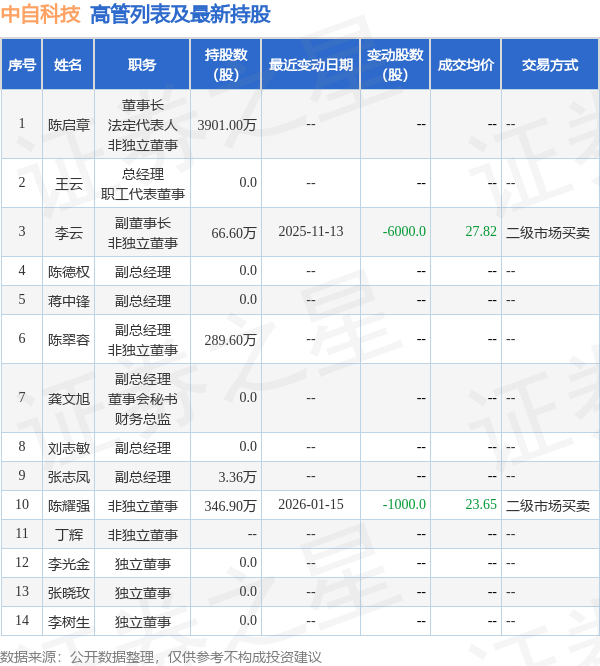Click the position 总经理 for 王云

pos(143,174)
